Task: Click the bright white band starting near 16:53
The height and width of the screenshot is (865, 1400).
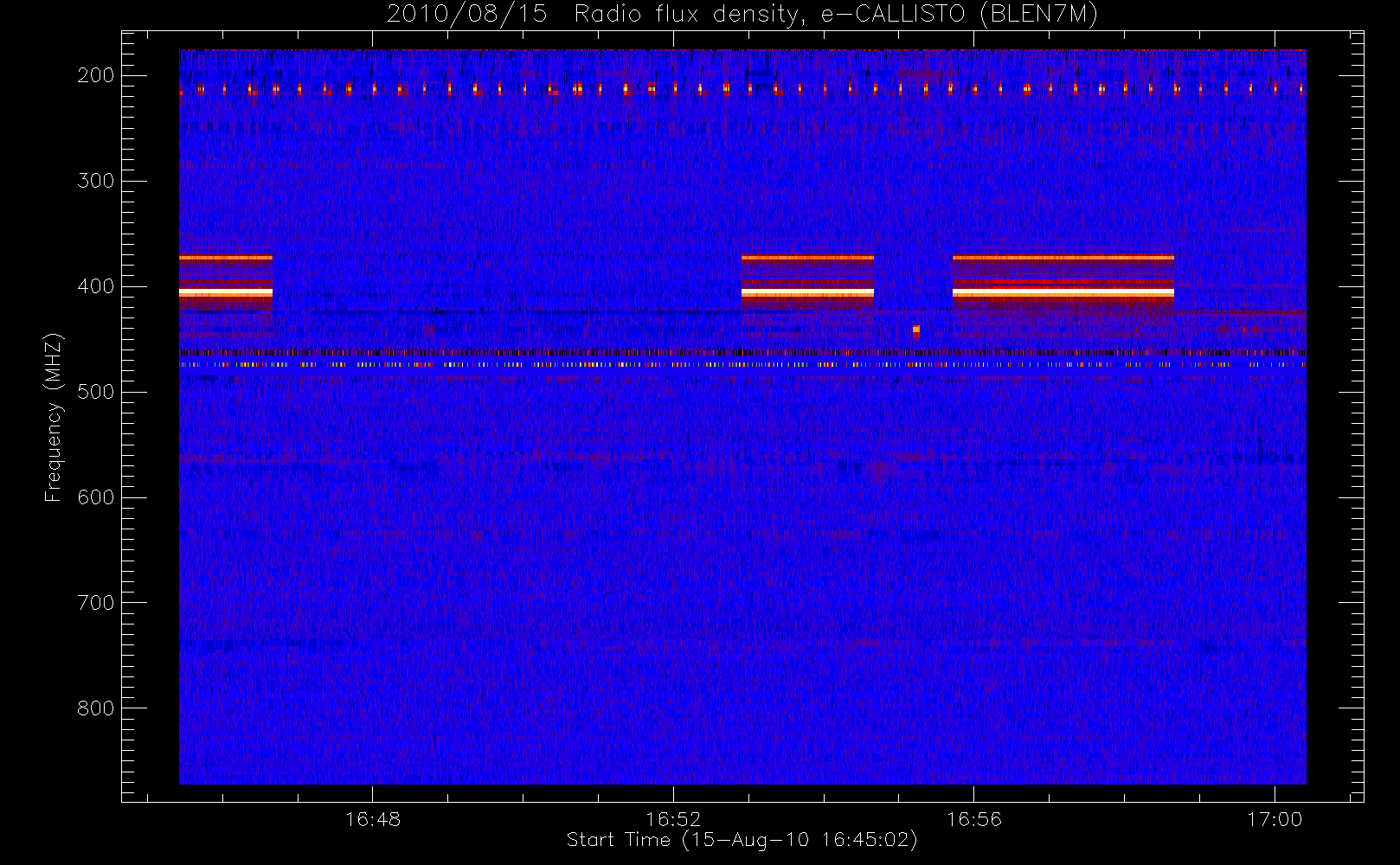Action: click(807, 293)
